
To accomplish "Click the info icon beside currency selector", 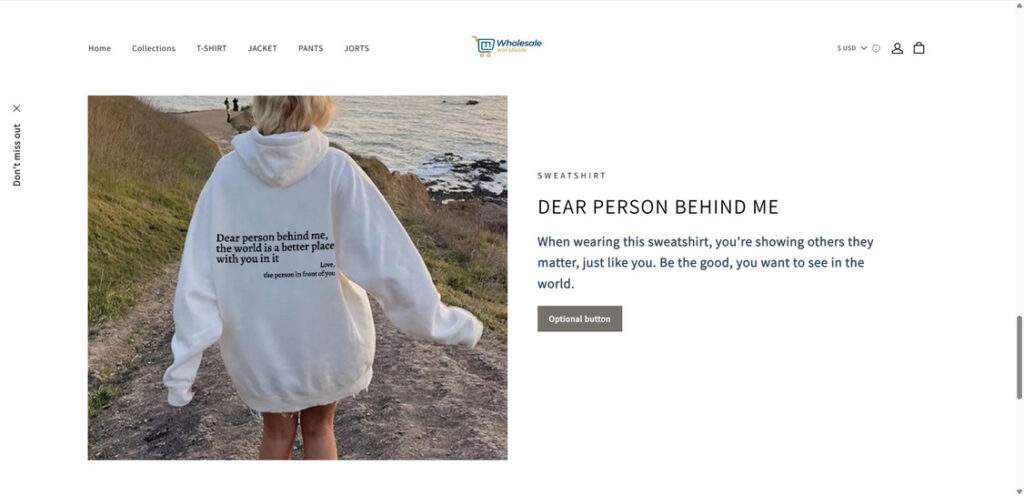I will [x=876, y=48].
